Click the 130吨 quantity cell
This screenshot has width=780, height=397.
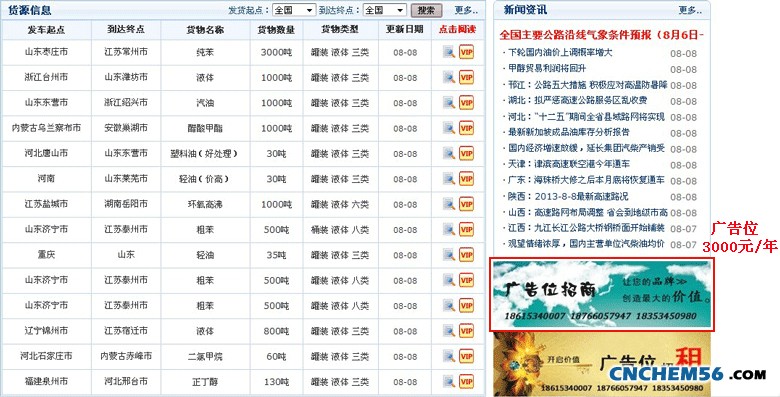(x=276, y=382)
